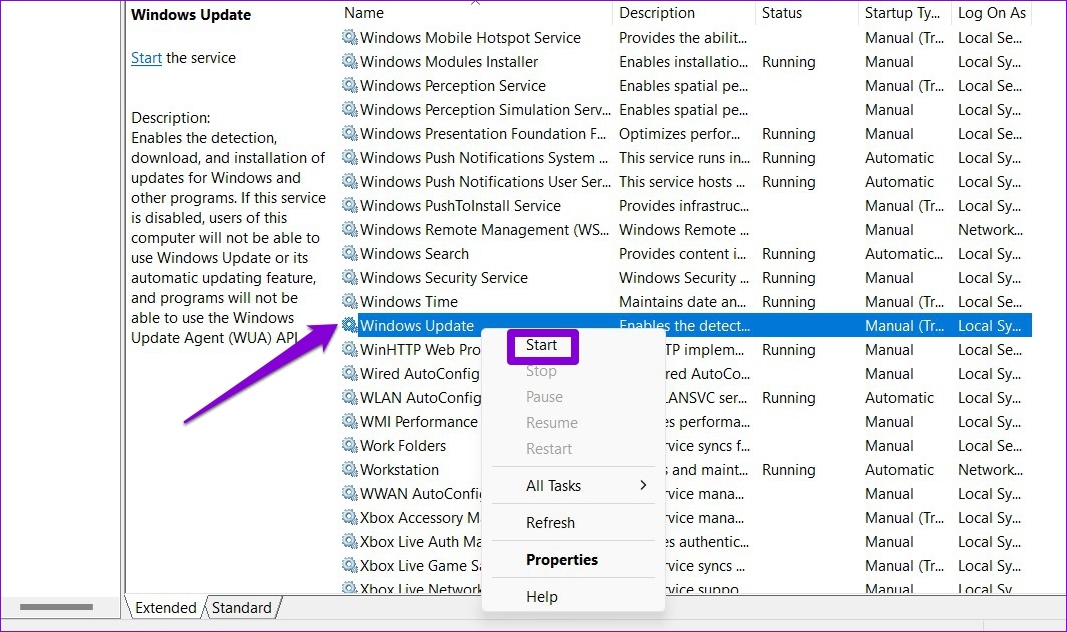The image size is (1067, 632).
Task: Click Windows Push Notifications User Service gear icon
Action: point(350,182)
